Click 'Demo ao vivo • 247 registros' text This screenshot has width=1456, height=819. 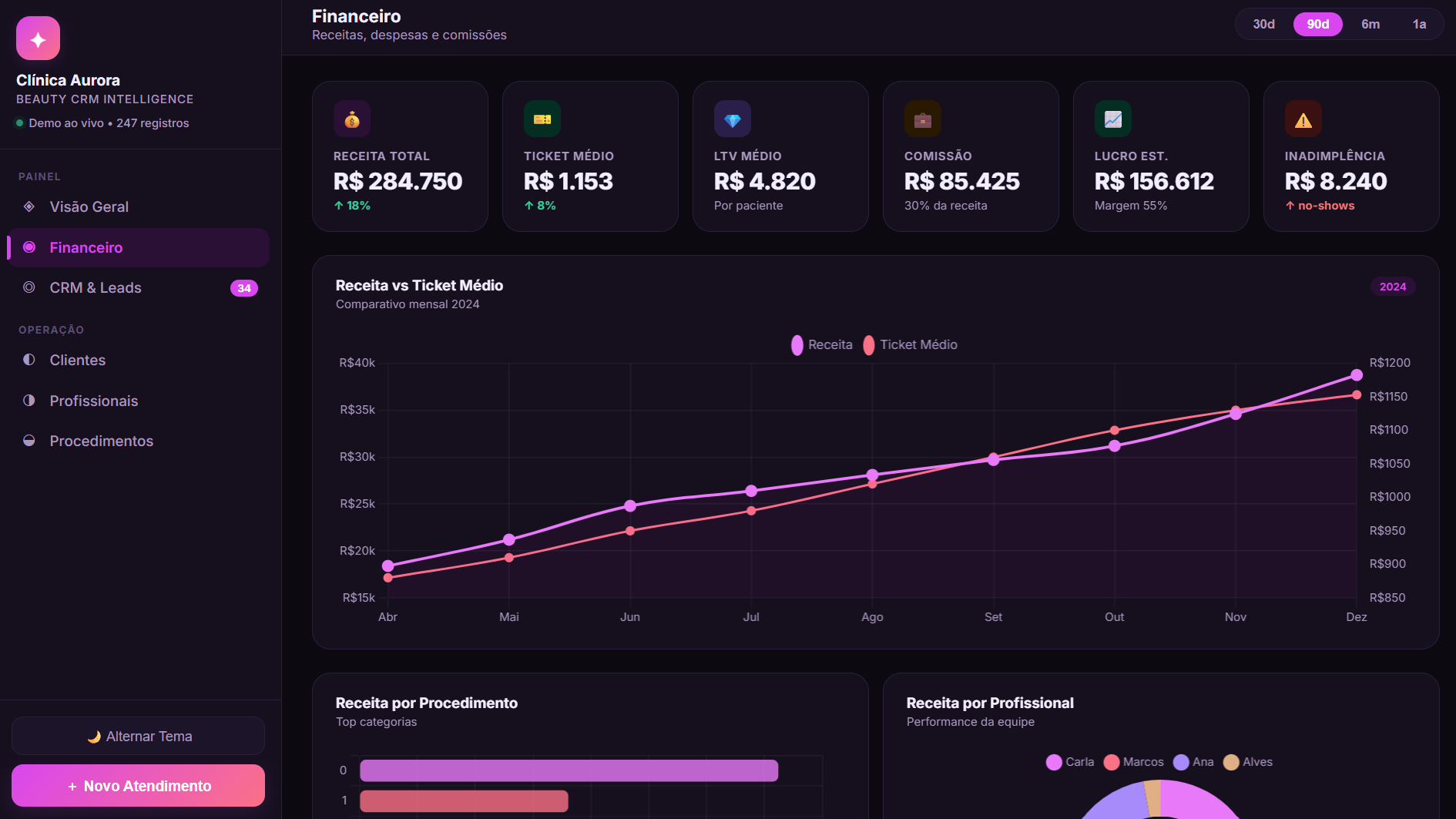(109, 123)
